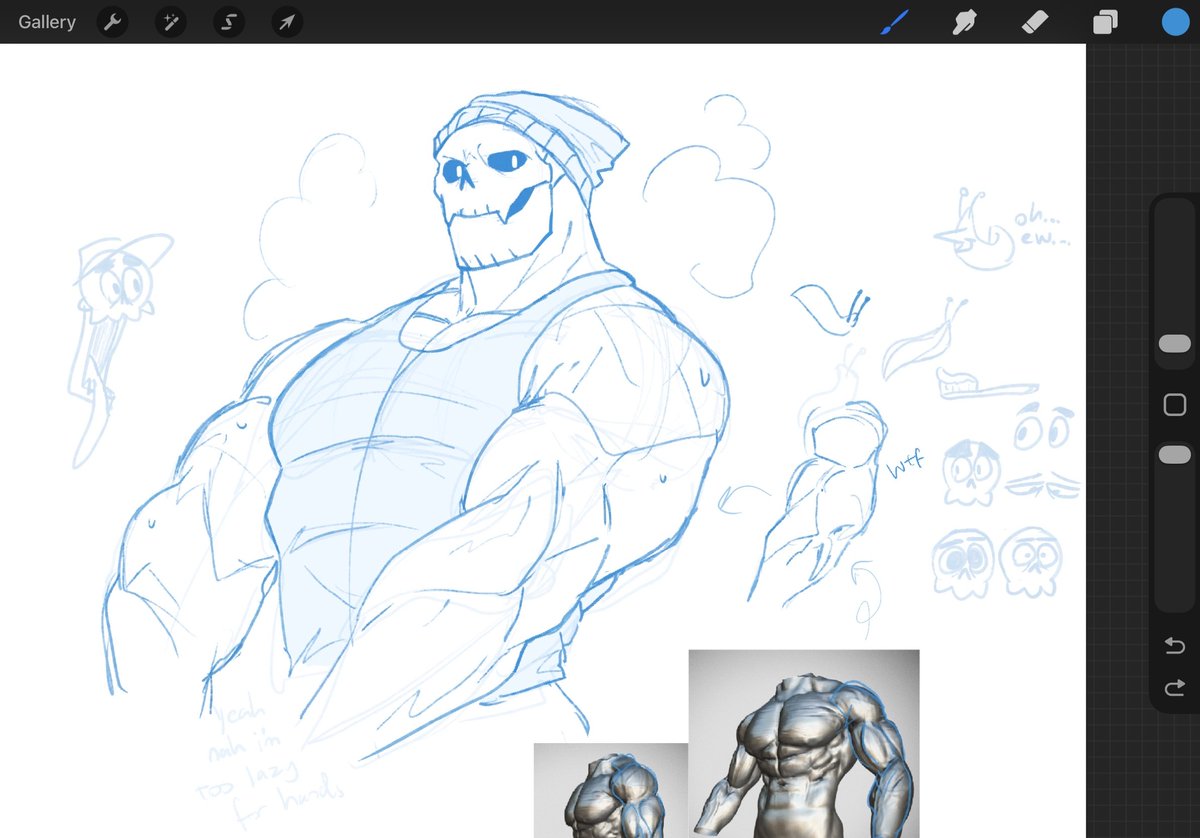The width and height of the screenshot is (1200, 838).
Task: Click the brush opacity slider handle
Action: pyautogui.click(x=1174, y=454)
